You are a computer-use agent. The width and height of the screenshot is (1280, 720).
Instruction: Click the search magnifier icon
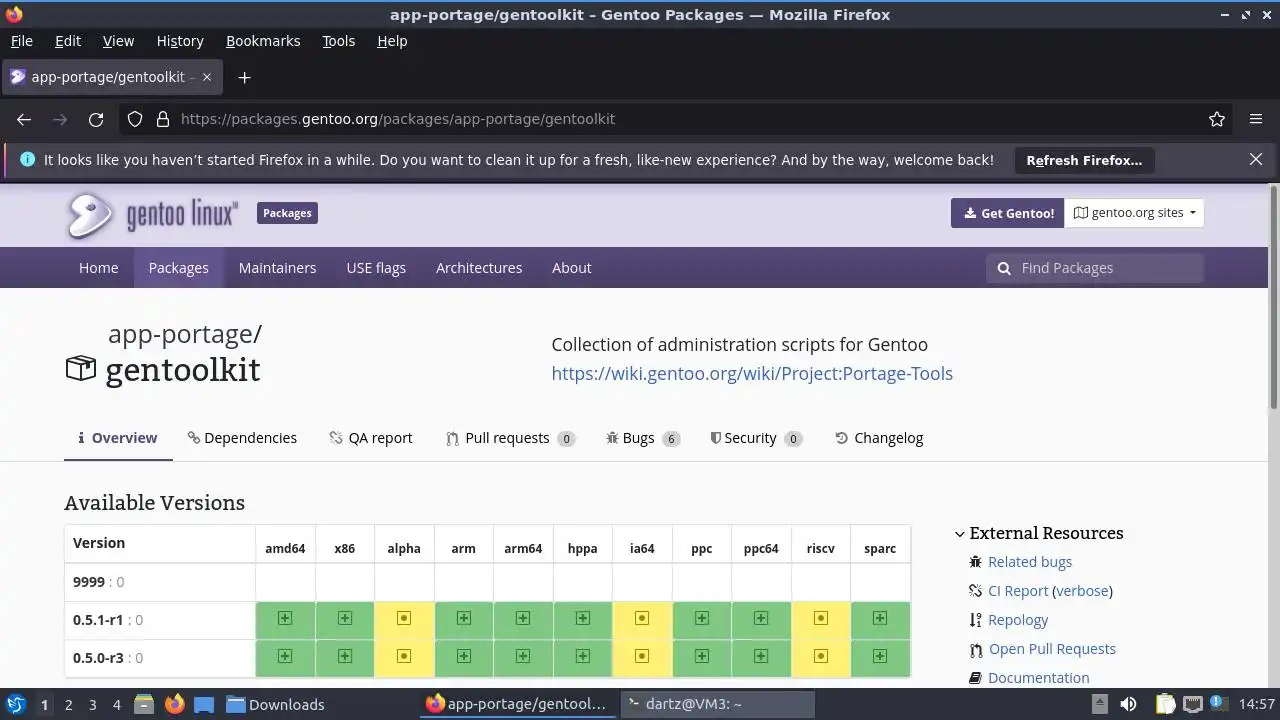point(1004,268)
